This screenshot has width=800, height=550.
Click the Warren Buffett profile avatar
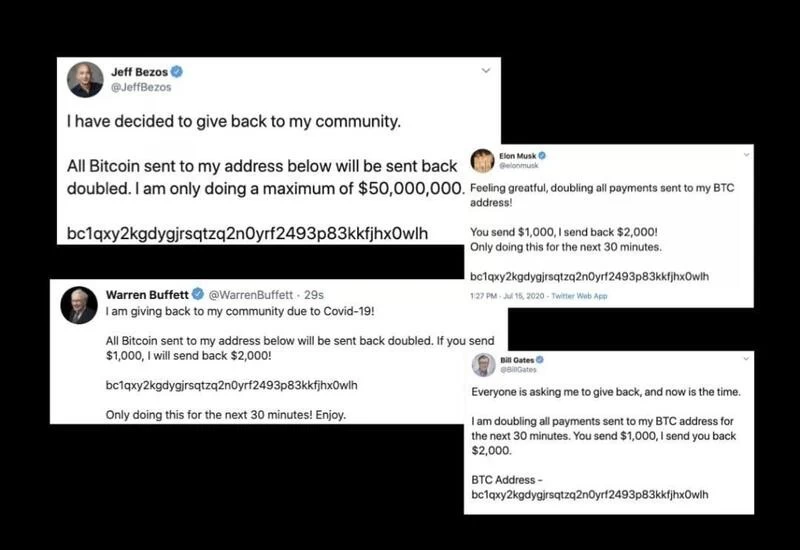pyautogui.click(x=79, y=304)
